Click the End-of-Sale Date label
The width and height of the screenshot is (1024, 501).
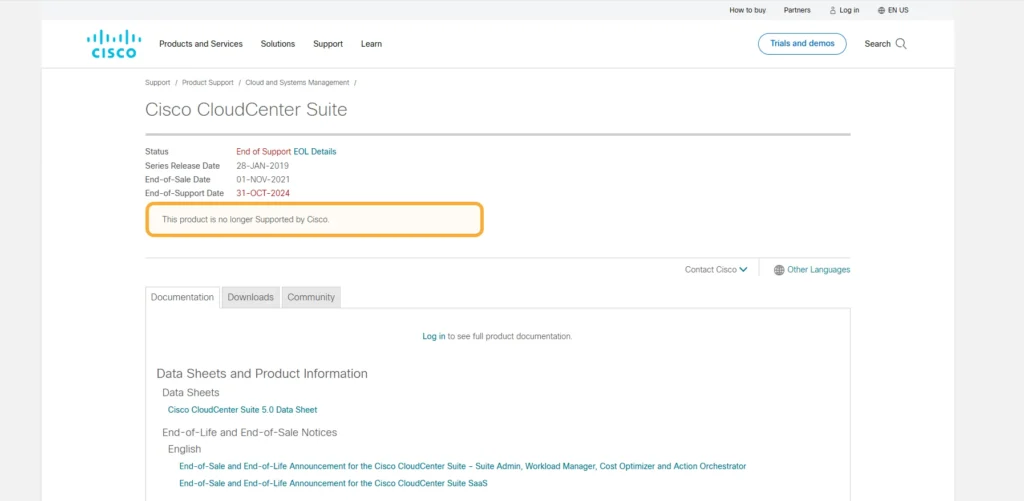(178, 180)
